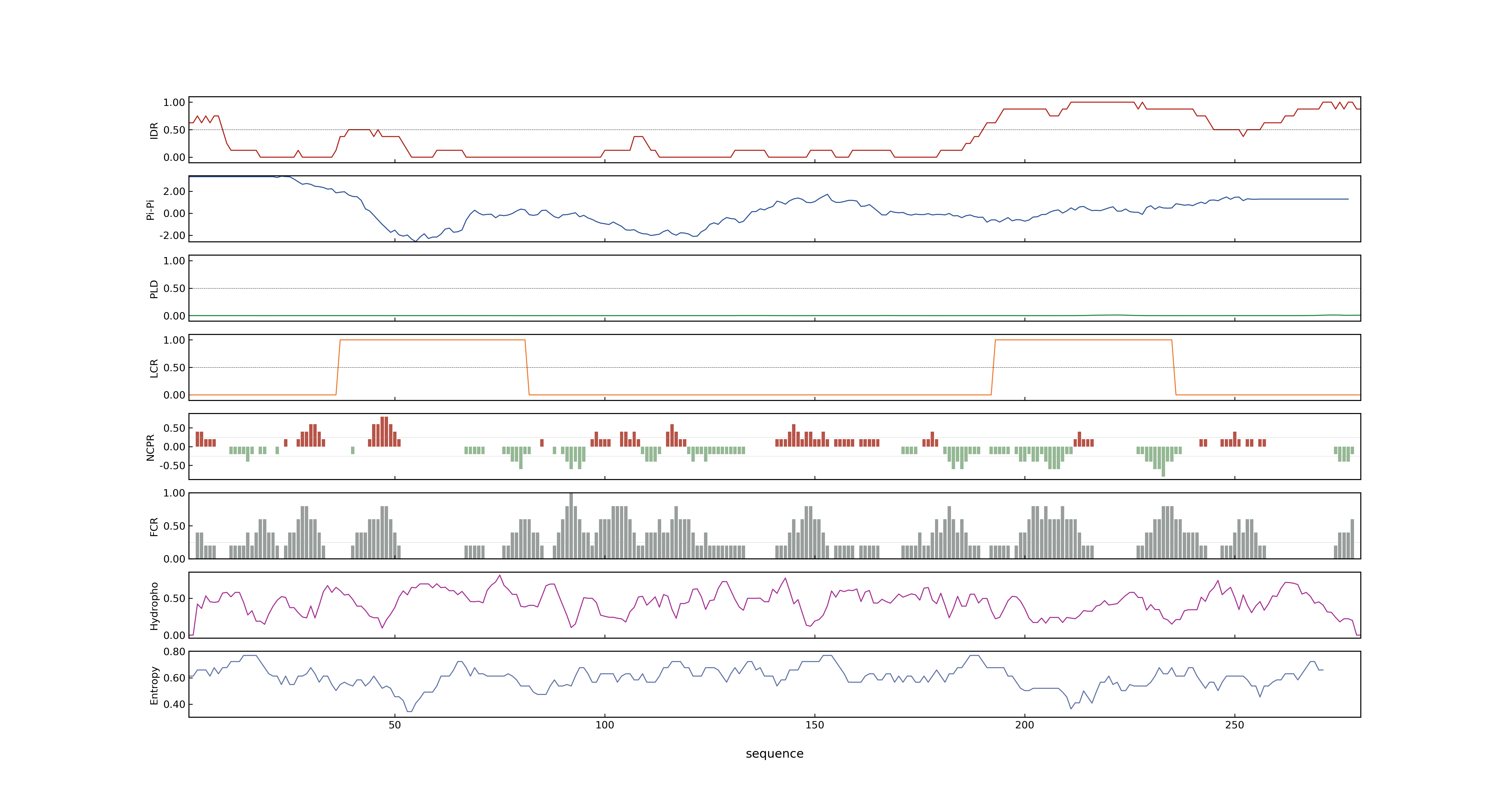Click the 0.00 tick of NCPR panel
Screen dimensions: 1512x806
pos(174,447)
